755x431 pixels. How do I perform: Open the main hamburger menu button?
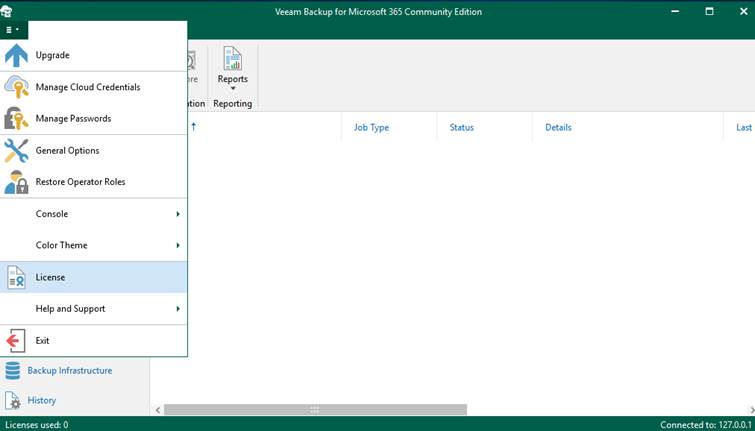point(13,30)
